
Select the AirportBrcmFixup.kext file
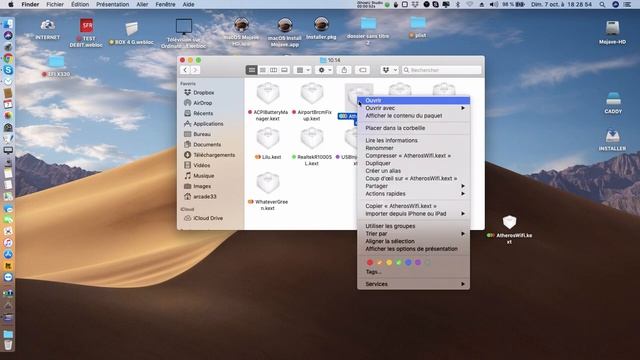312,93
